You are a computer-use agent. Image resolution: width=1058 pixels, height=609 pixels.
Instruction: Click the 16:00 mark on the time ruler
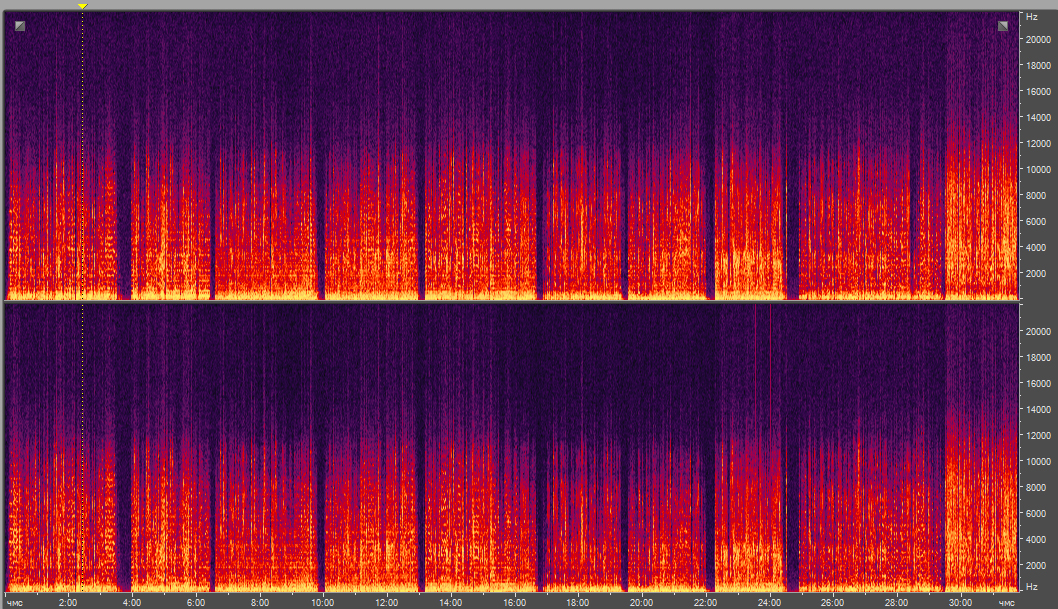point(514,603)
